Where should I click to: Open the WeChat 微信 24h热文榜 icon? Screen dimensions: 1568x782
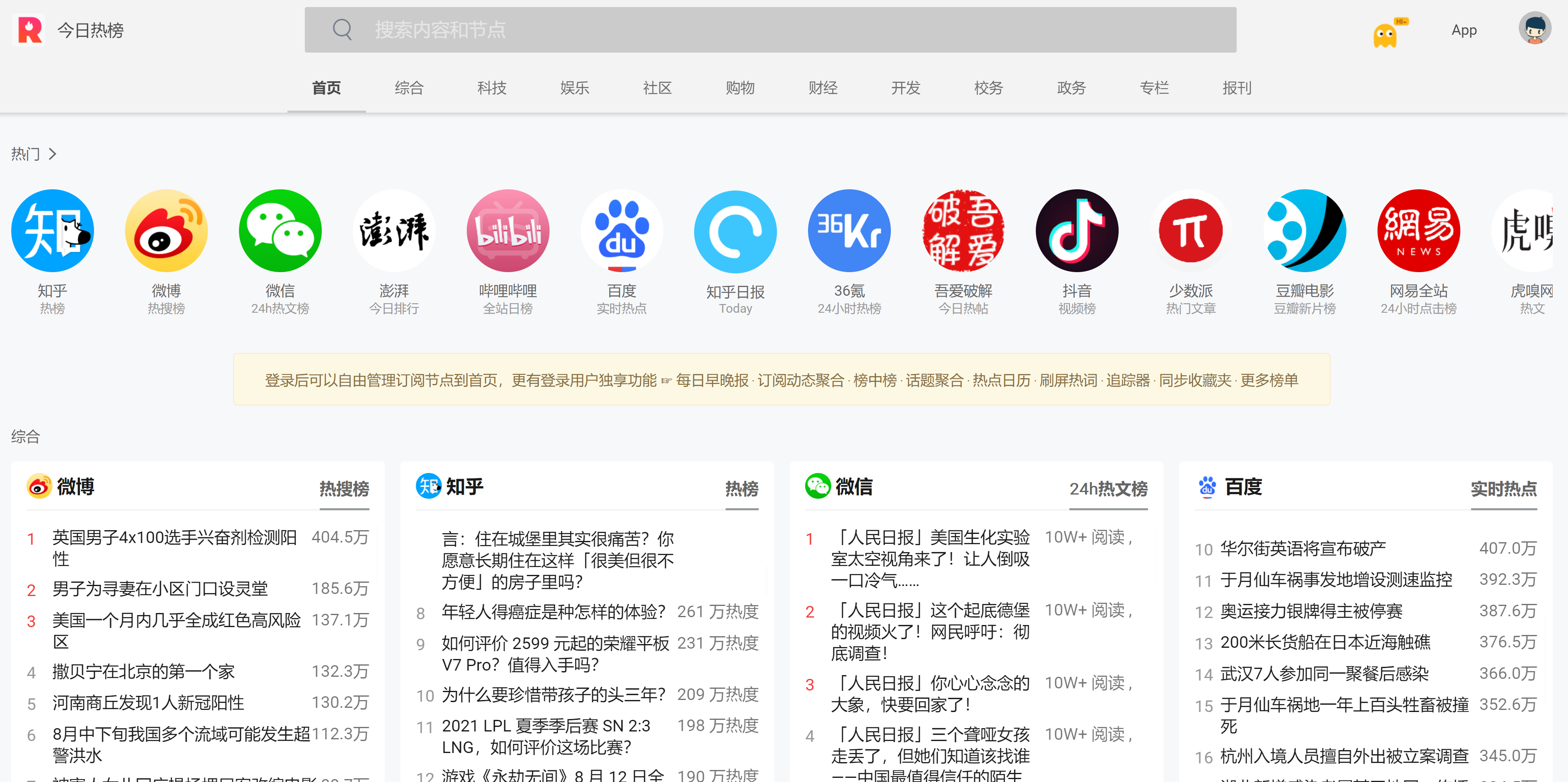(280, 231)
